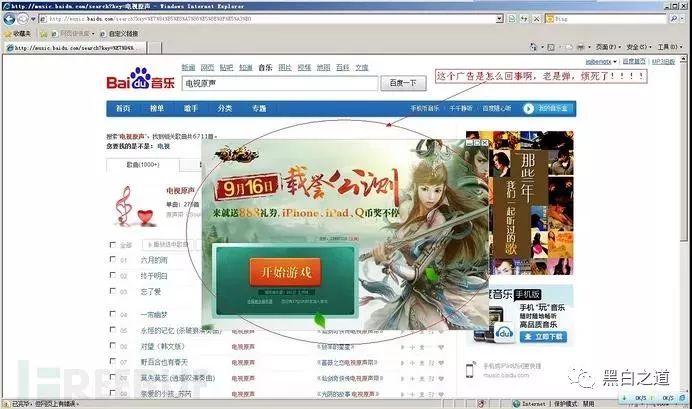
Task: Click the 网页 link above the search box
Action: (207, 68)
